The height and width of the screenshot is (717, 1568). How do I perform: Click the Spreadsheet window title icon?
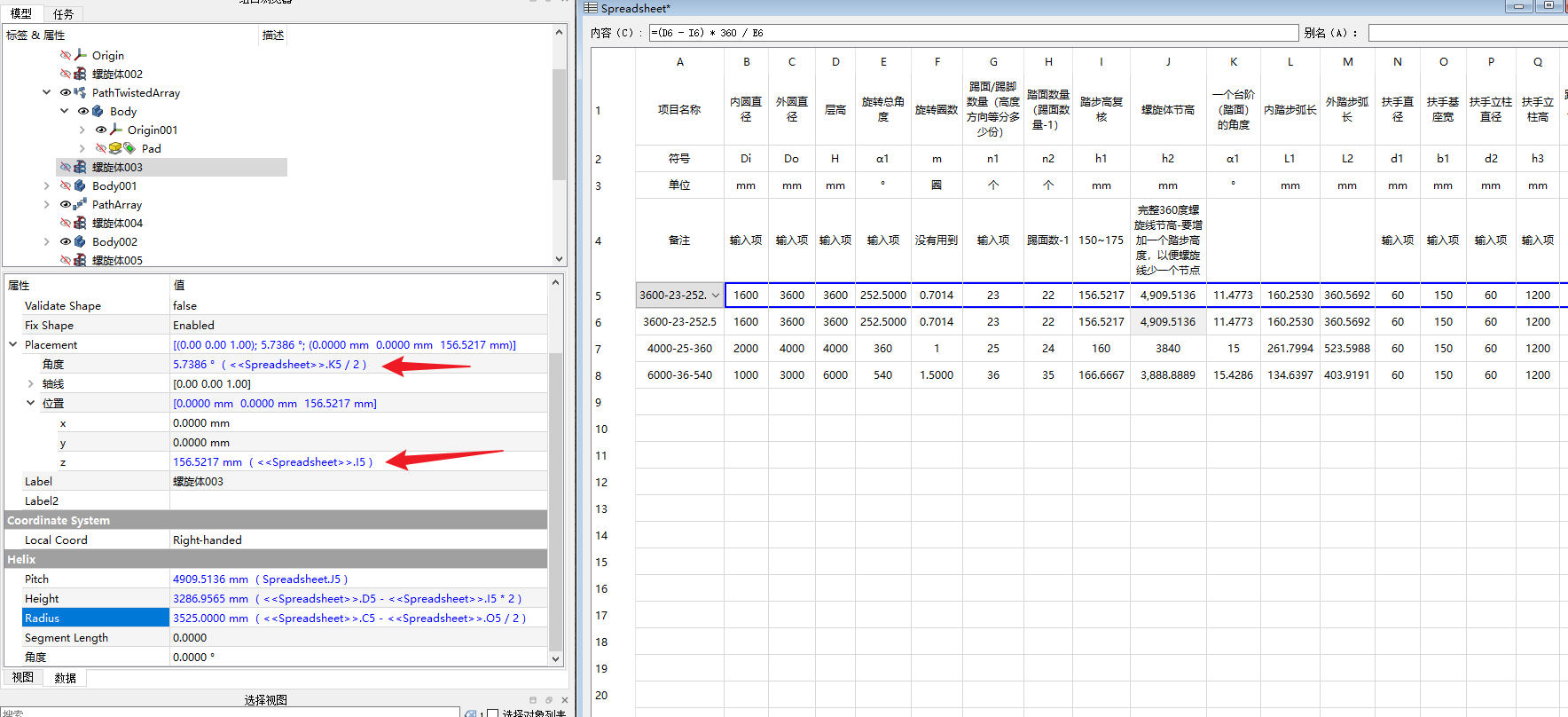point(591,8)
